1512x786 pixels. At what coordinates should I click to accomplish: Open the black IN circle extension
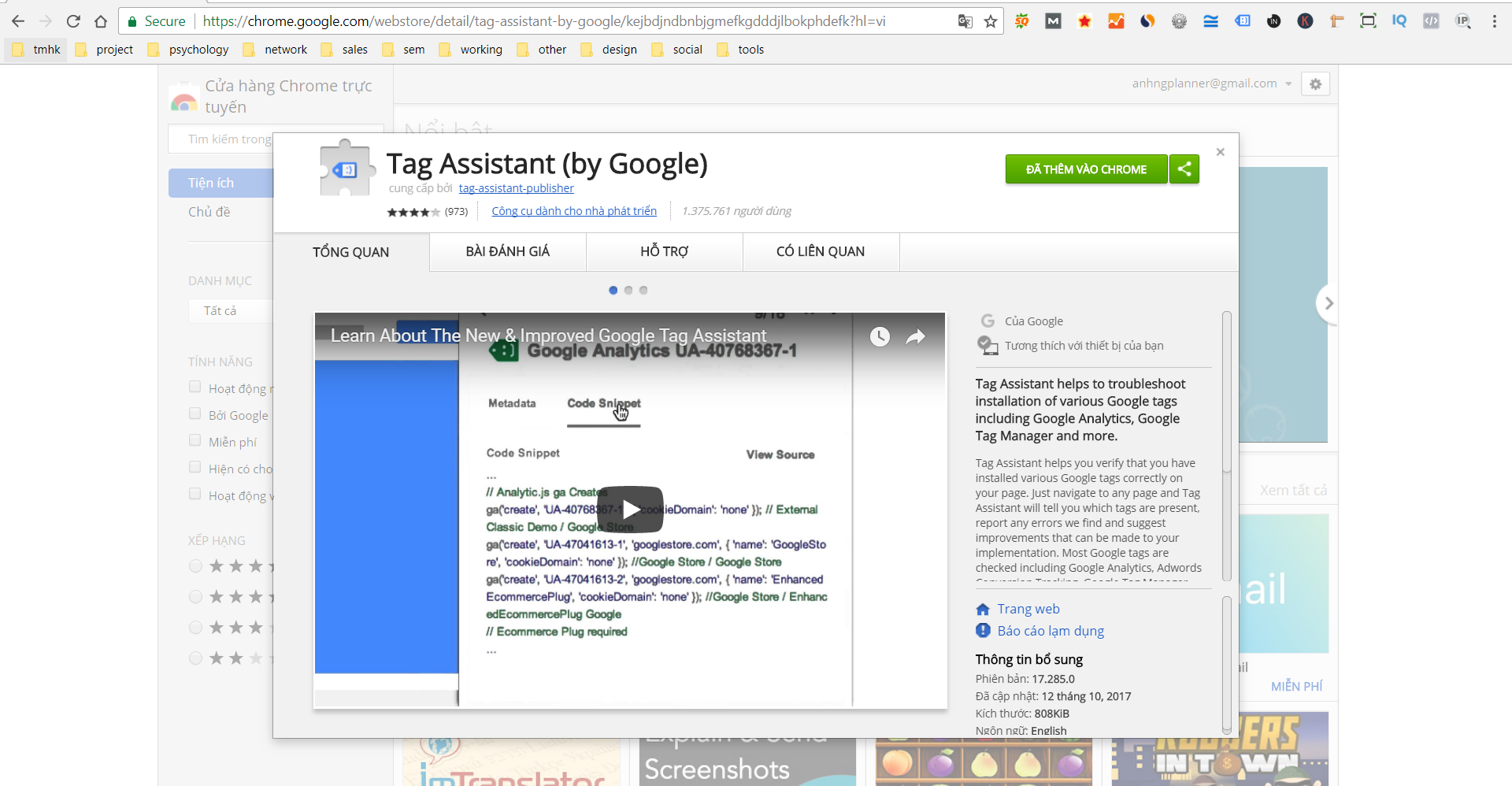1274,21
